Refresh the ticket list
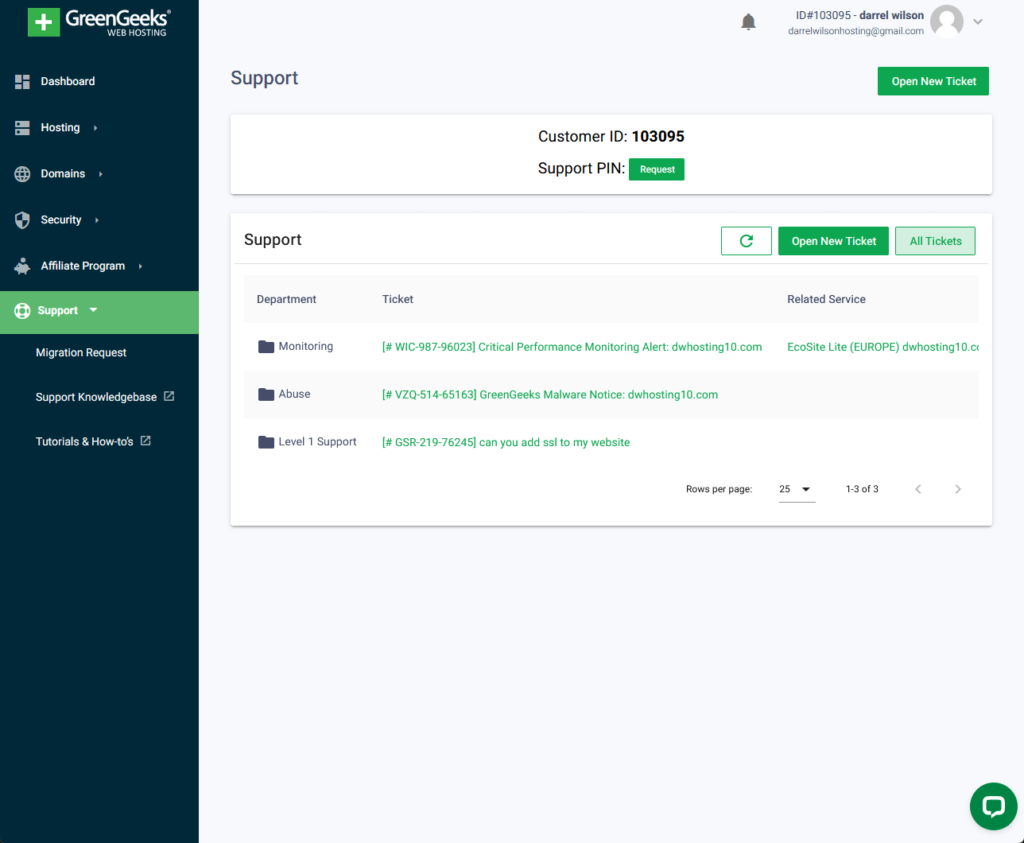This screenshot has height=843, width=1024. [x=746, y=241]
